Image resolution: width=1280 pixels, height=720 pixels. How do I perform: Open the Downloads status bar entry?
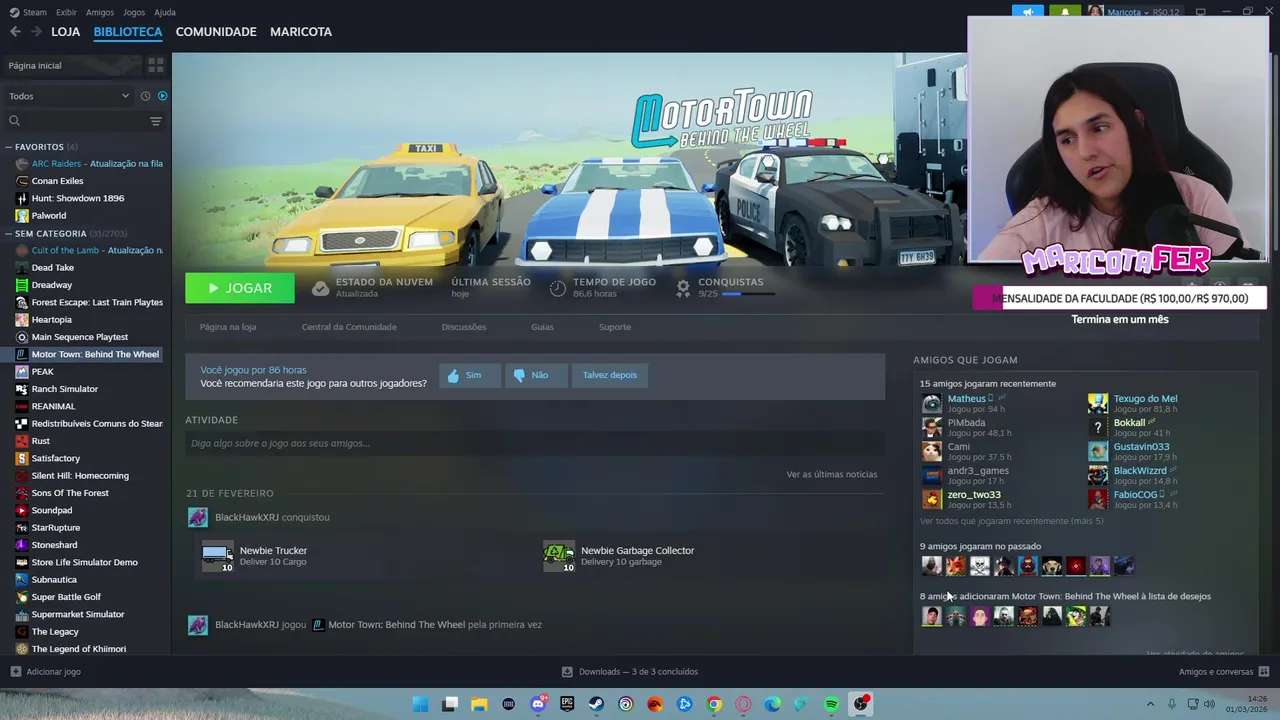(630, 672)
